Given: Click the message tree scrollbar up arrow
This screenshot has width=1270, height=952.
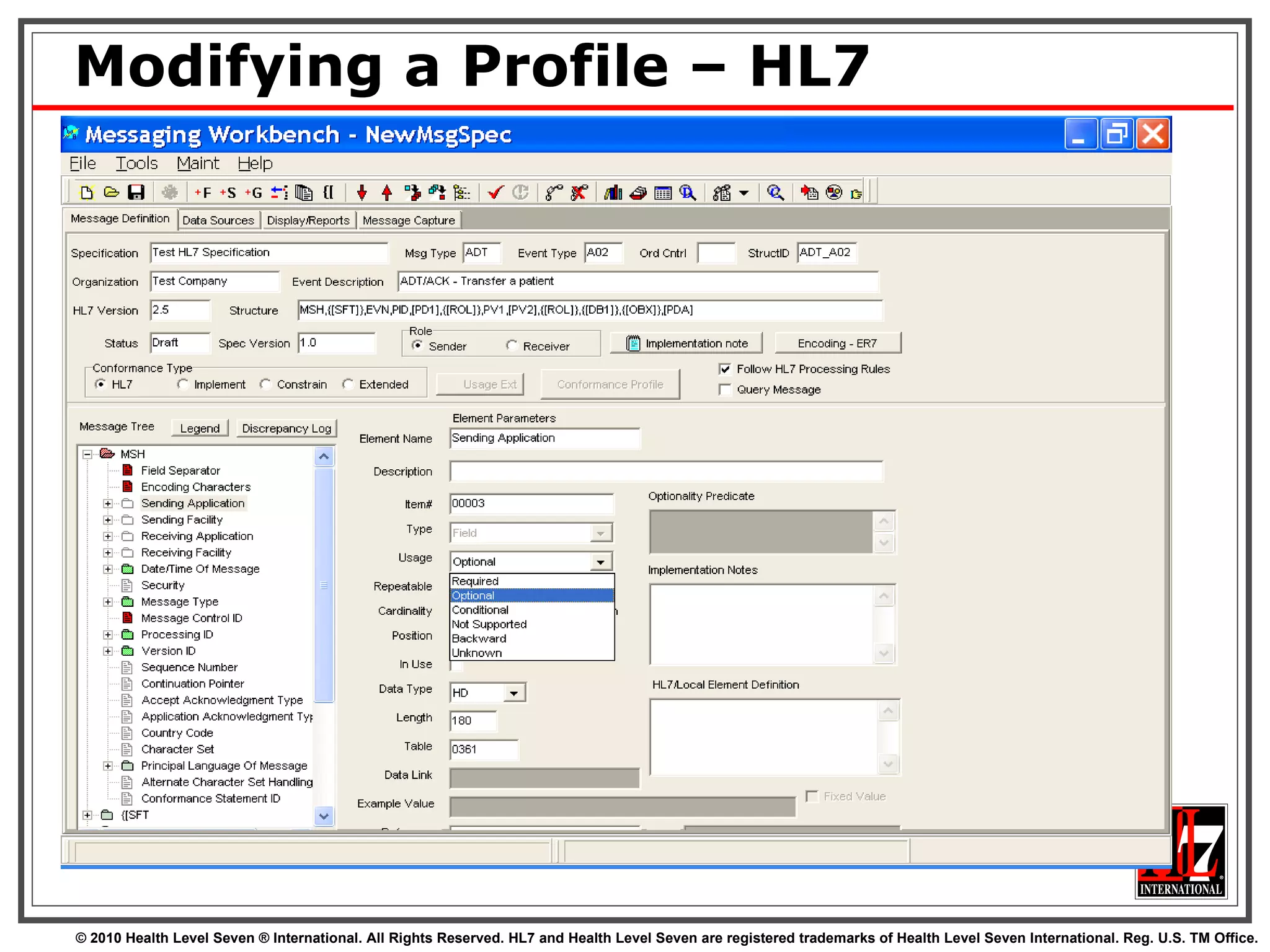Looking at the screenshot, I should pos(324,457).
